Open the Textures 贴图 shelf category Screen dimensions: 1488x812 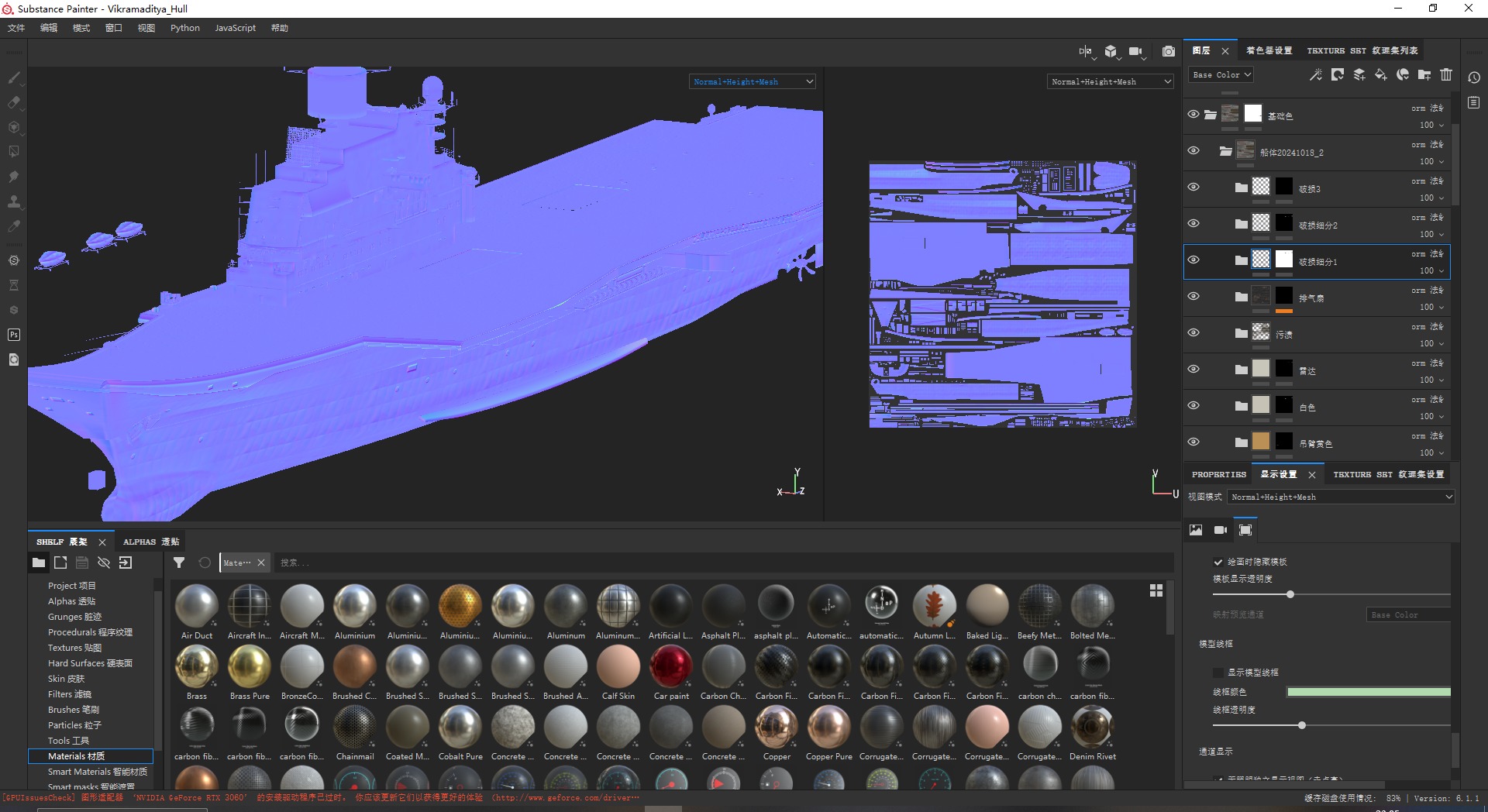[74, 648]
